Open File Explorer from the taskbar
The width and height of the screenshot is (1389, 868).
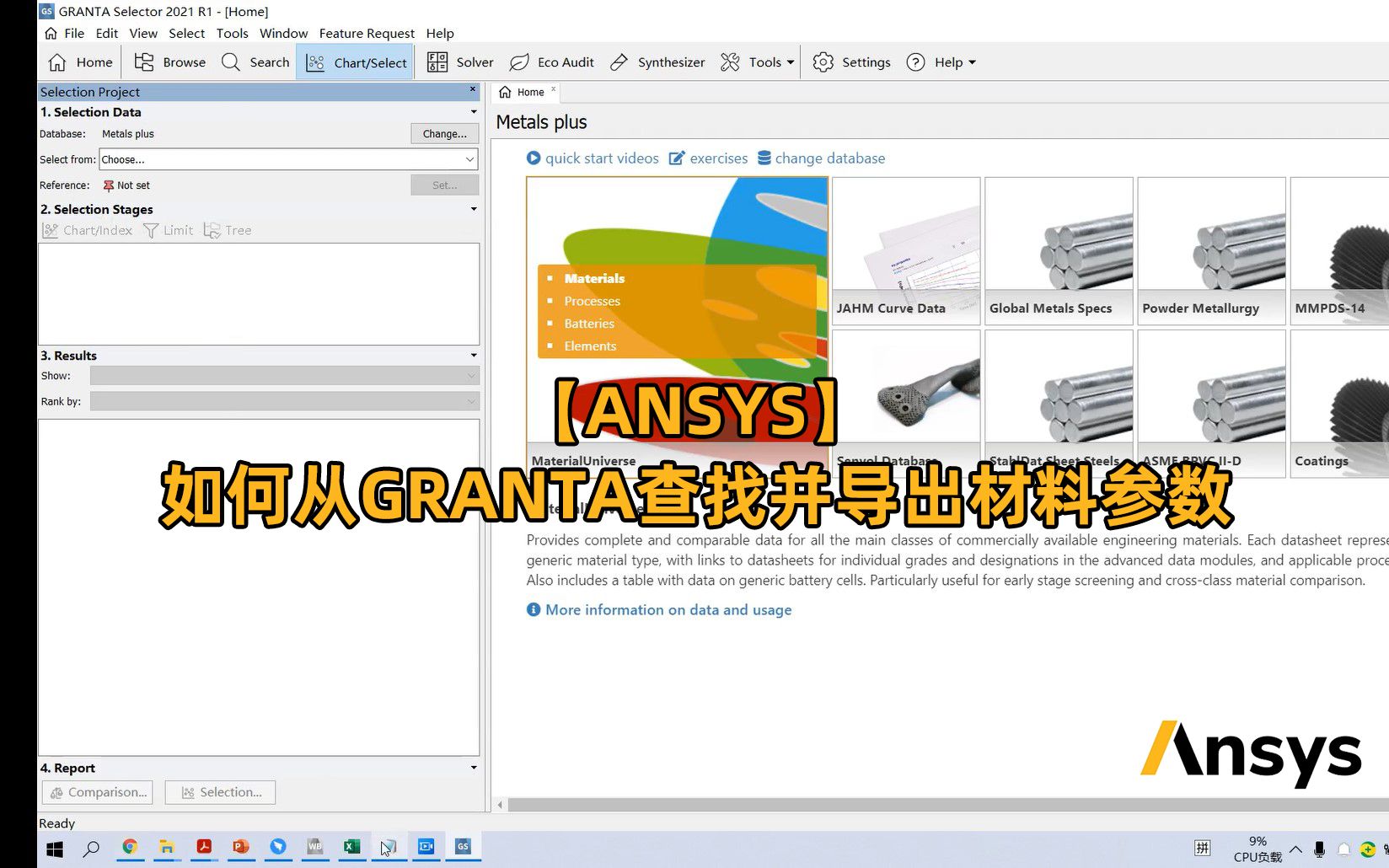[x=167, y=847]
